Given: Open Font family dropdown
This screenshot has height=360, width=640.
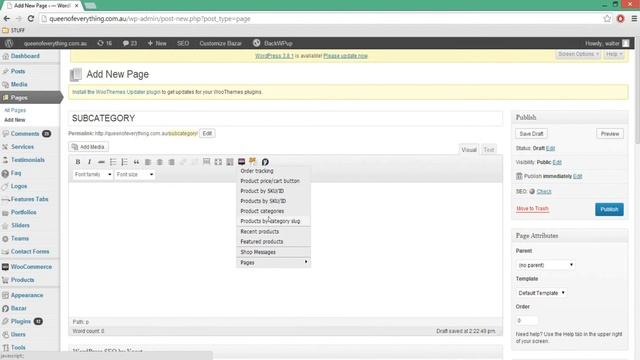Looking at the screenshot, I should pyautogui.click(x=93, y=174).
